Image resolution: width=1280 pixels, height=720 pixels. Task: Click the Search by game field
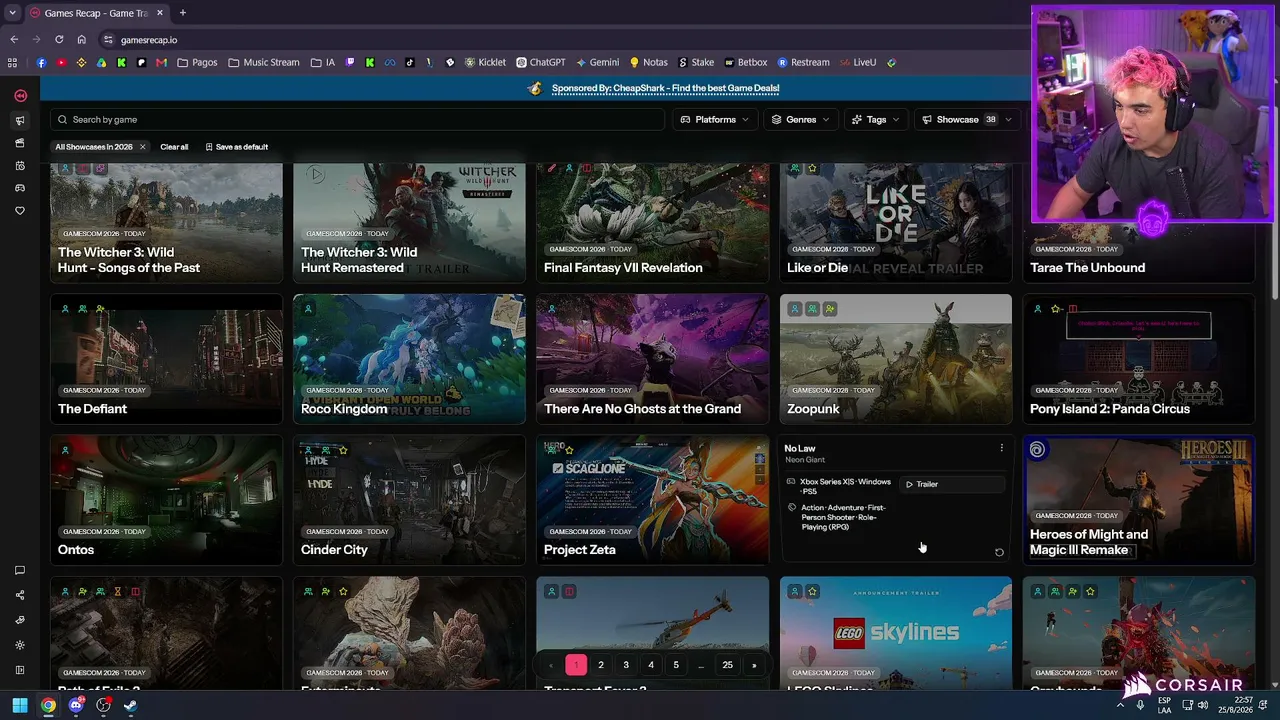357,120
